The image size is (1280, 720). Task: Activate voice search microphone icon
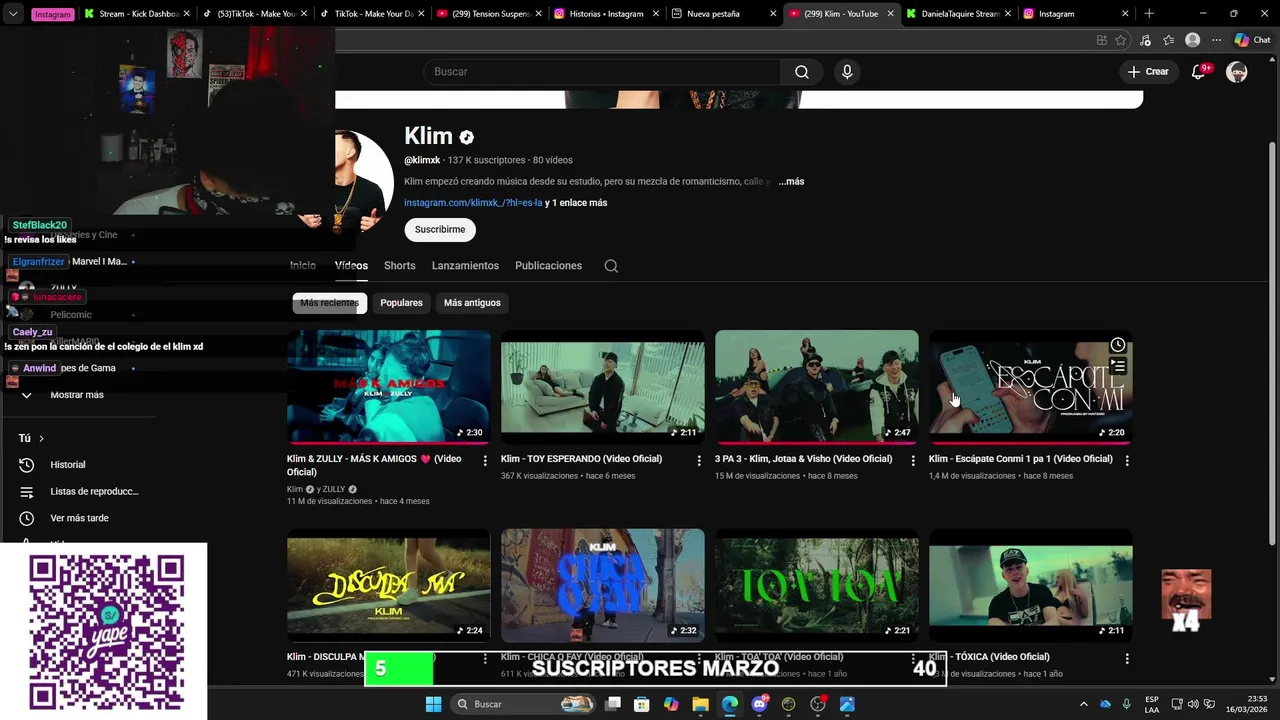point(847,72)
